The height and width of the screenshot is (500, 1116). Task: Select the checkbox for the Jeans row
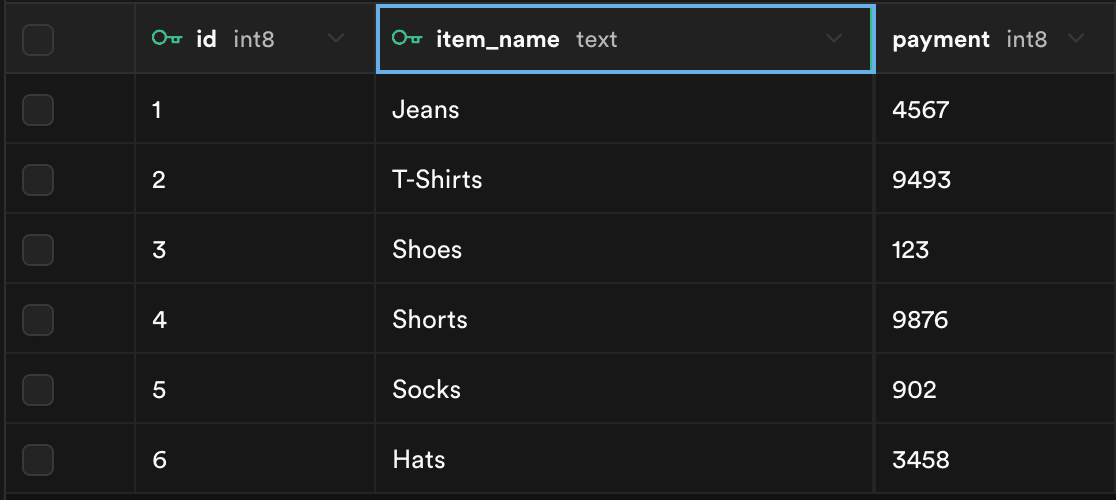38,110
